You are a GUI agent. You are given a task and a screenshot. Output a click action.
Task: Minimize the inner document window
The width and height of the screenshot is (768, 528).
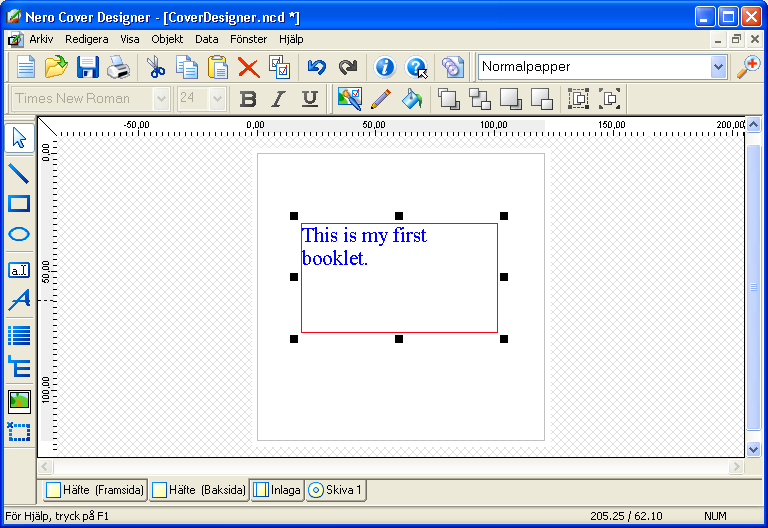pos(718,40)
